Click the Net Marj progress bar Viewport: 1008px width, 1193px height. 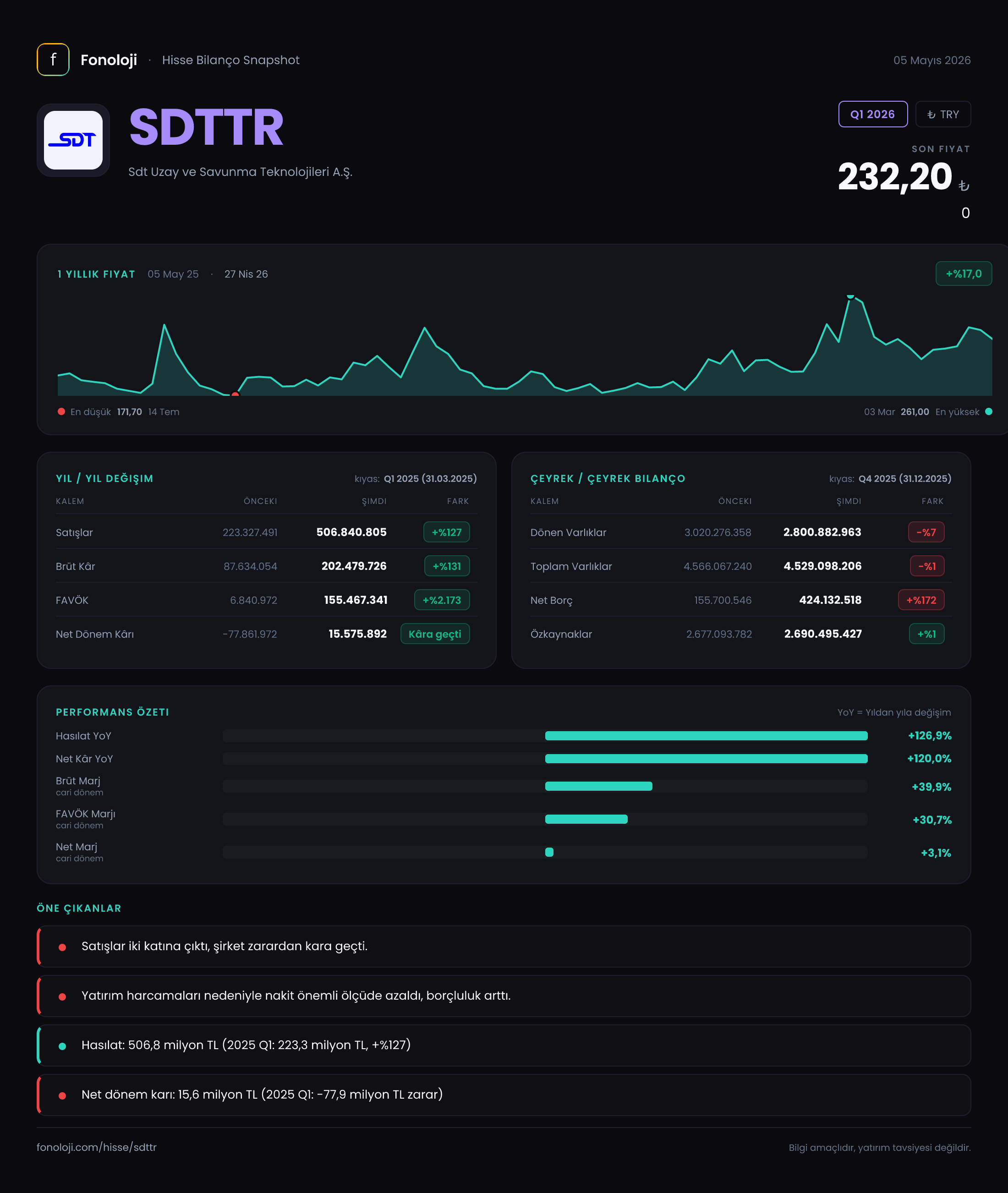(545, 853)
